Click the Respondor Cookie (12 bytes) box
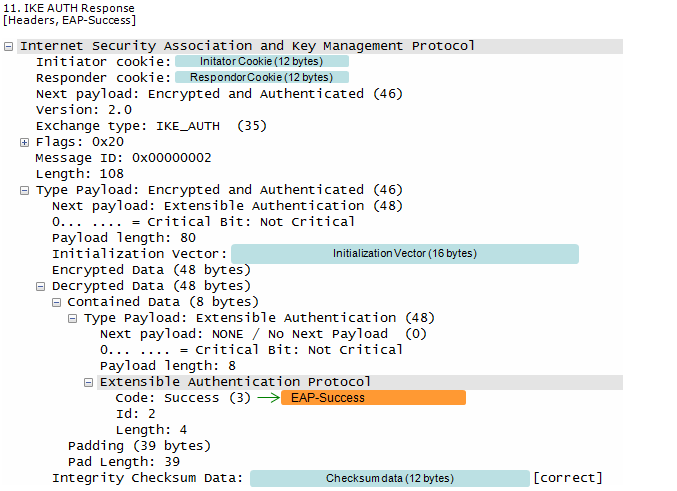Image resolution: width=677 pixels, height=491 pixels. point(262,77)
